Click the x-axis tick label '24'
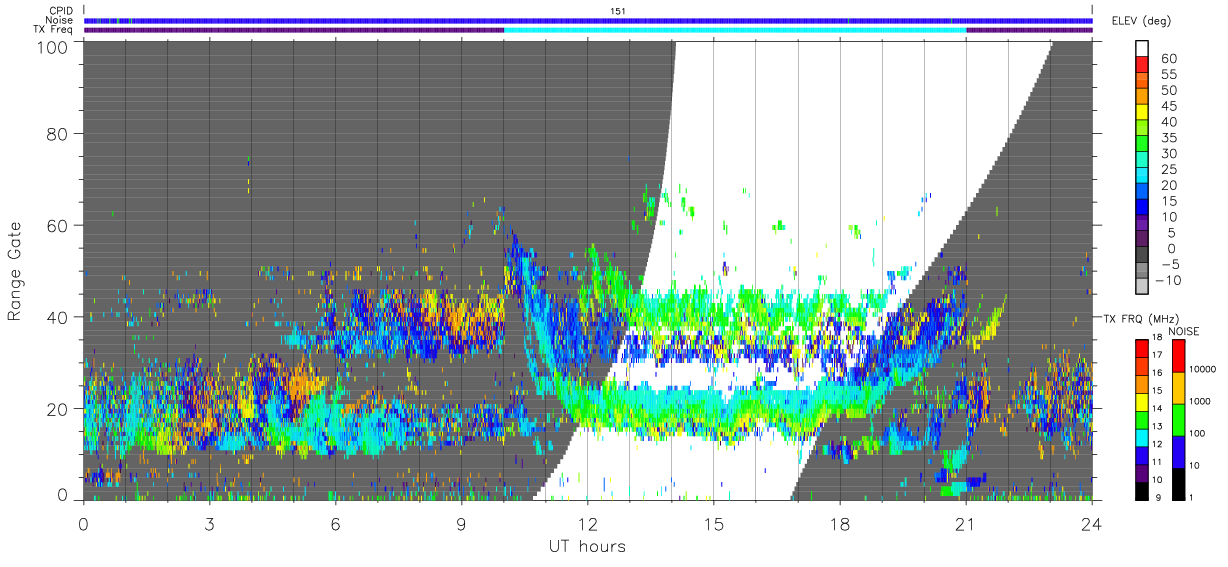Screen dimensions: 1228x567 (1092, 523)
